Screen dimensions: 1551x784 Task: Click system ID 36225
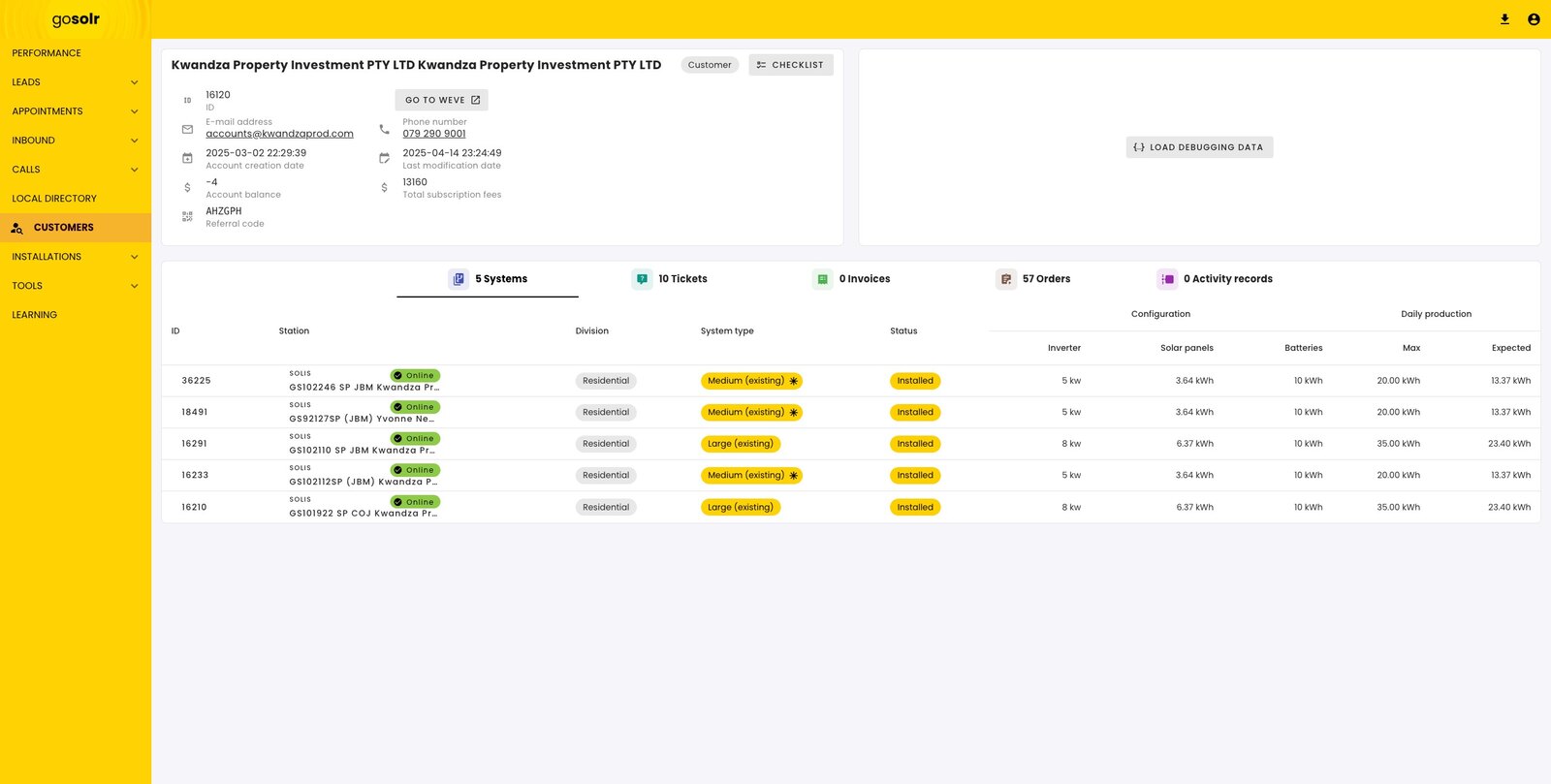[x=196, y=381]
